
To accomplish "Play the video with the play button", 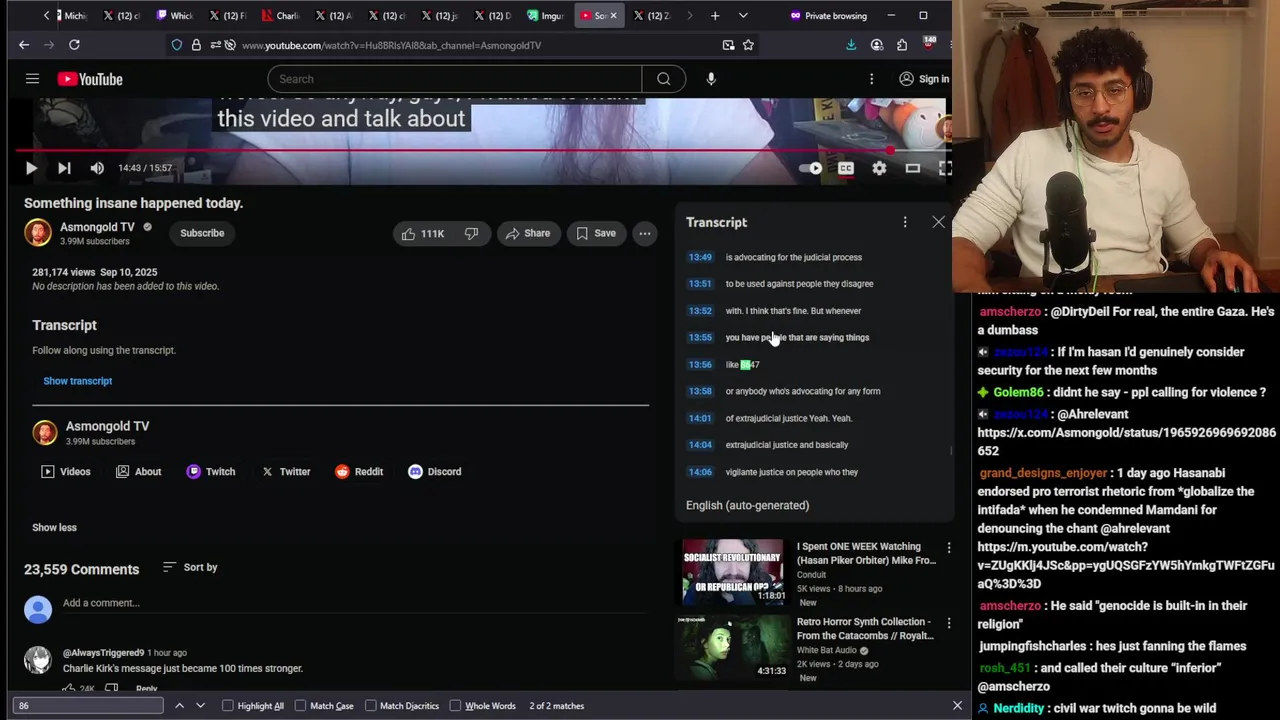I will pos(31,168).
